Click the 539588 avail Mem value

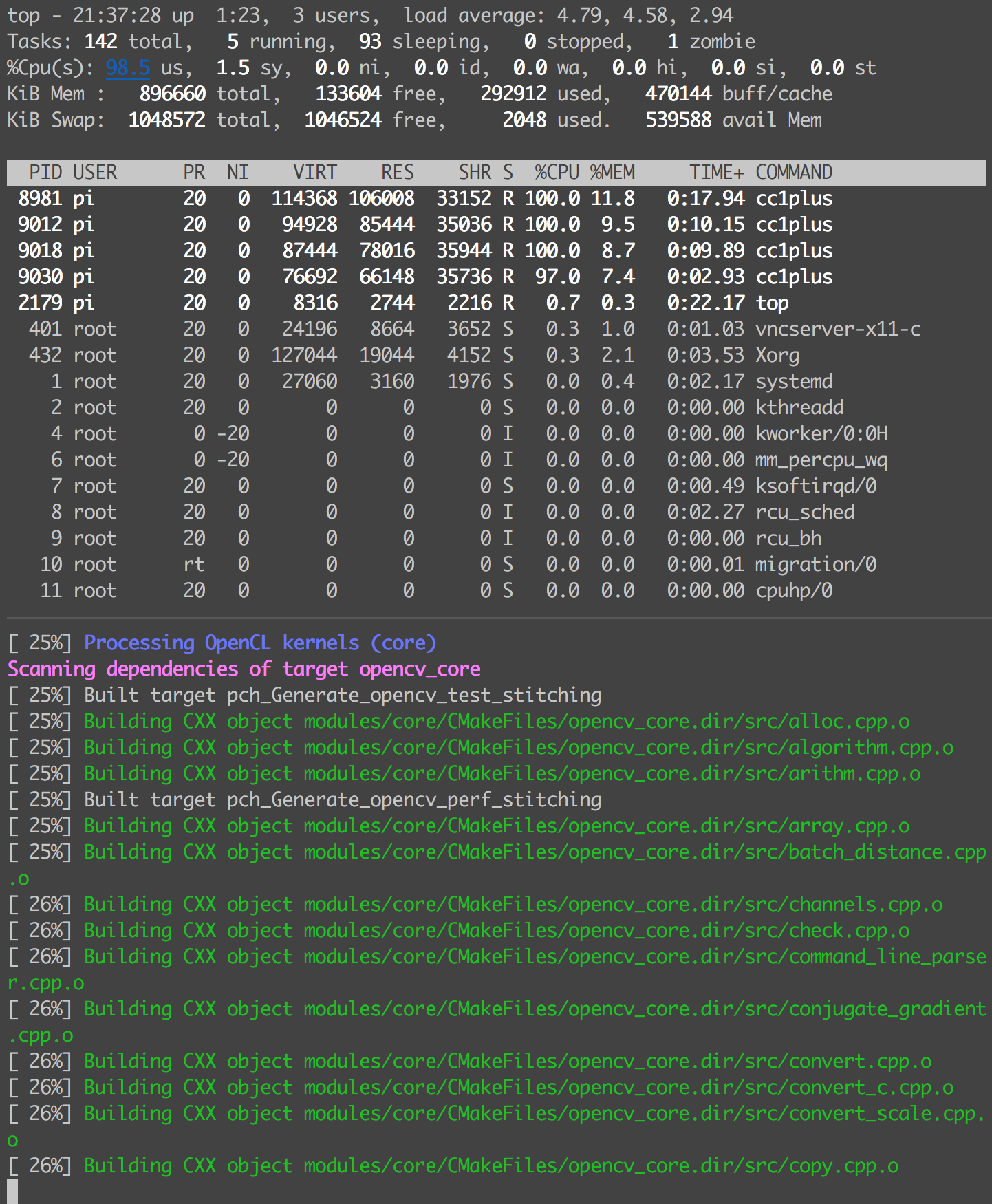678,120
